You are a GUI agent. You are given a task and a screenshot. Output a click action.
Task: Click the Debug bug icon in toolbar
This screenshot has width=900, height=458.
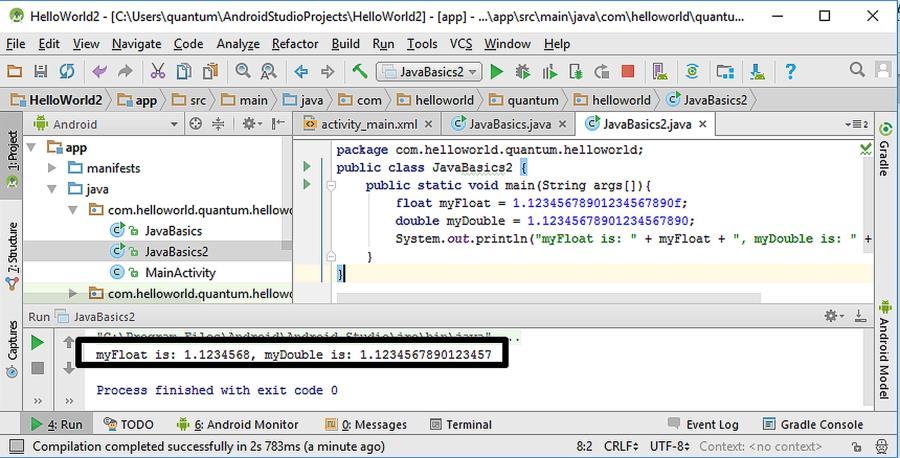pos(522,72)
